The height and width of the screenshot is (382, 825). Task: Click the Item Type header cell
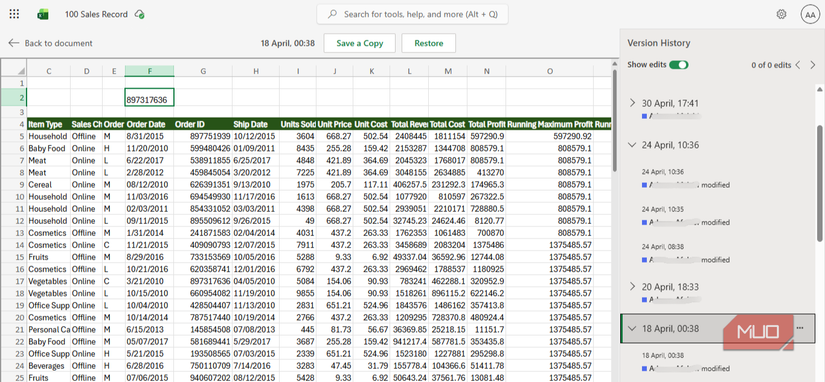(x=48, y=125)
